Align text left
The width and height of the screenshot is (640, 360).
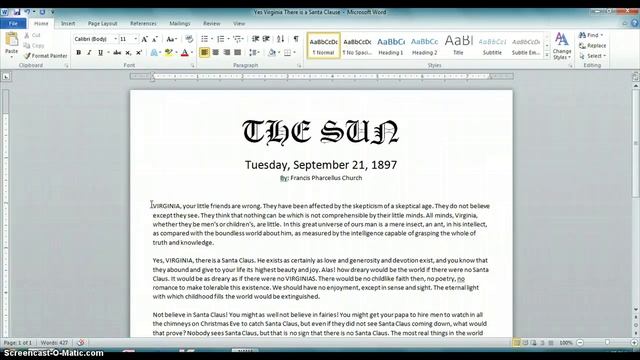tap(204, 52)
